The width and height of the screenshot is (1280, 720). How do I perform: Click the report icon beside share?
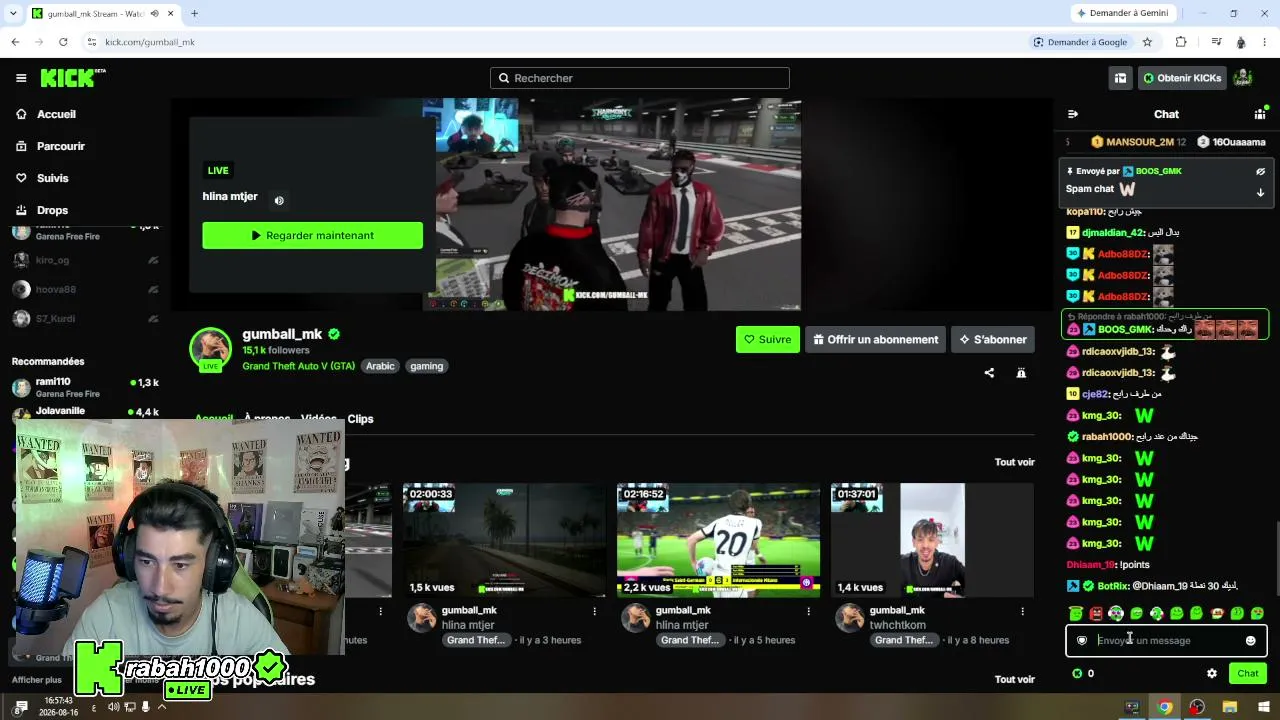point(1021,373)
